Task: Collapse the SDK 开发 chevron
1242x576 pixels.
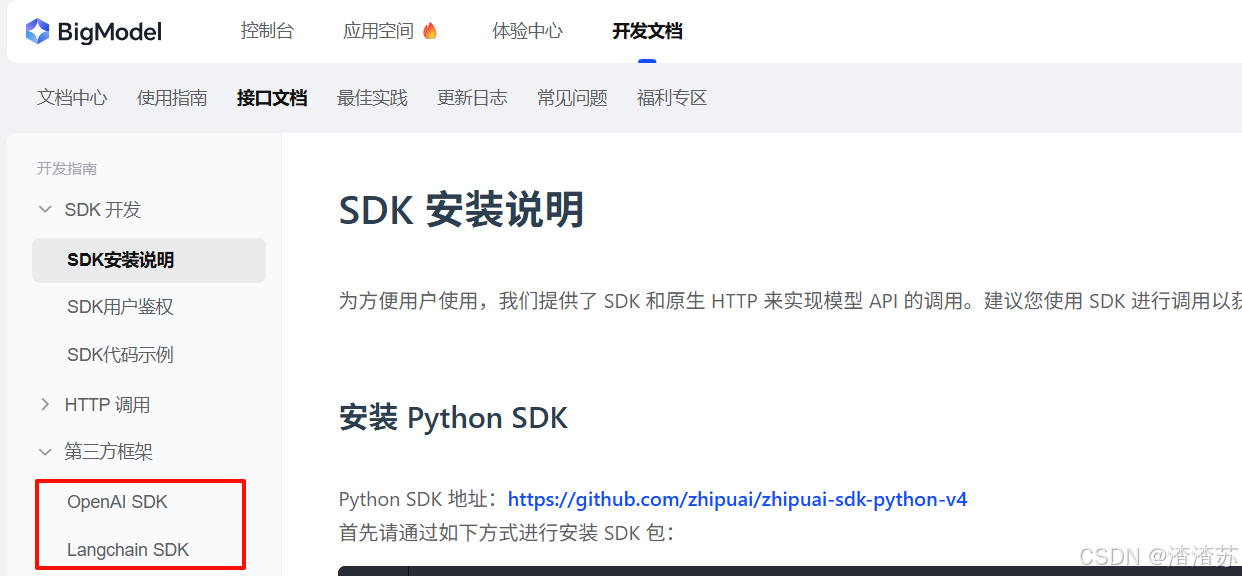Action: pos(44,210)
